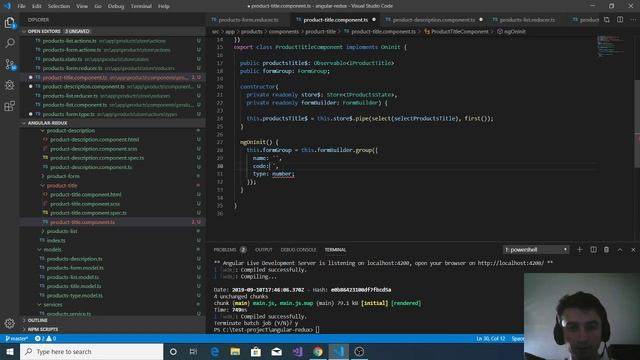Click master branch in status bar
Screen dimensions: 640x360
(16, 338)
